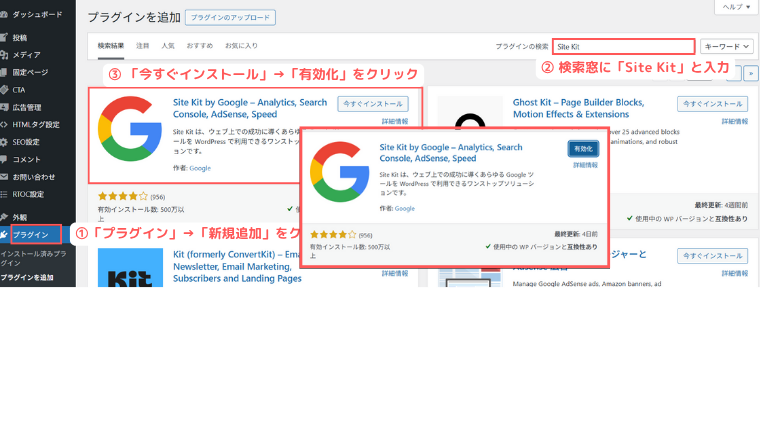The width and height of the screenshot is (760, 428).
Task: Open the Kit (formerly ConvertKit) title link
Action: 238,267
